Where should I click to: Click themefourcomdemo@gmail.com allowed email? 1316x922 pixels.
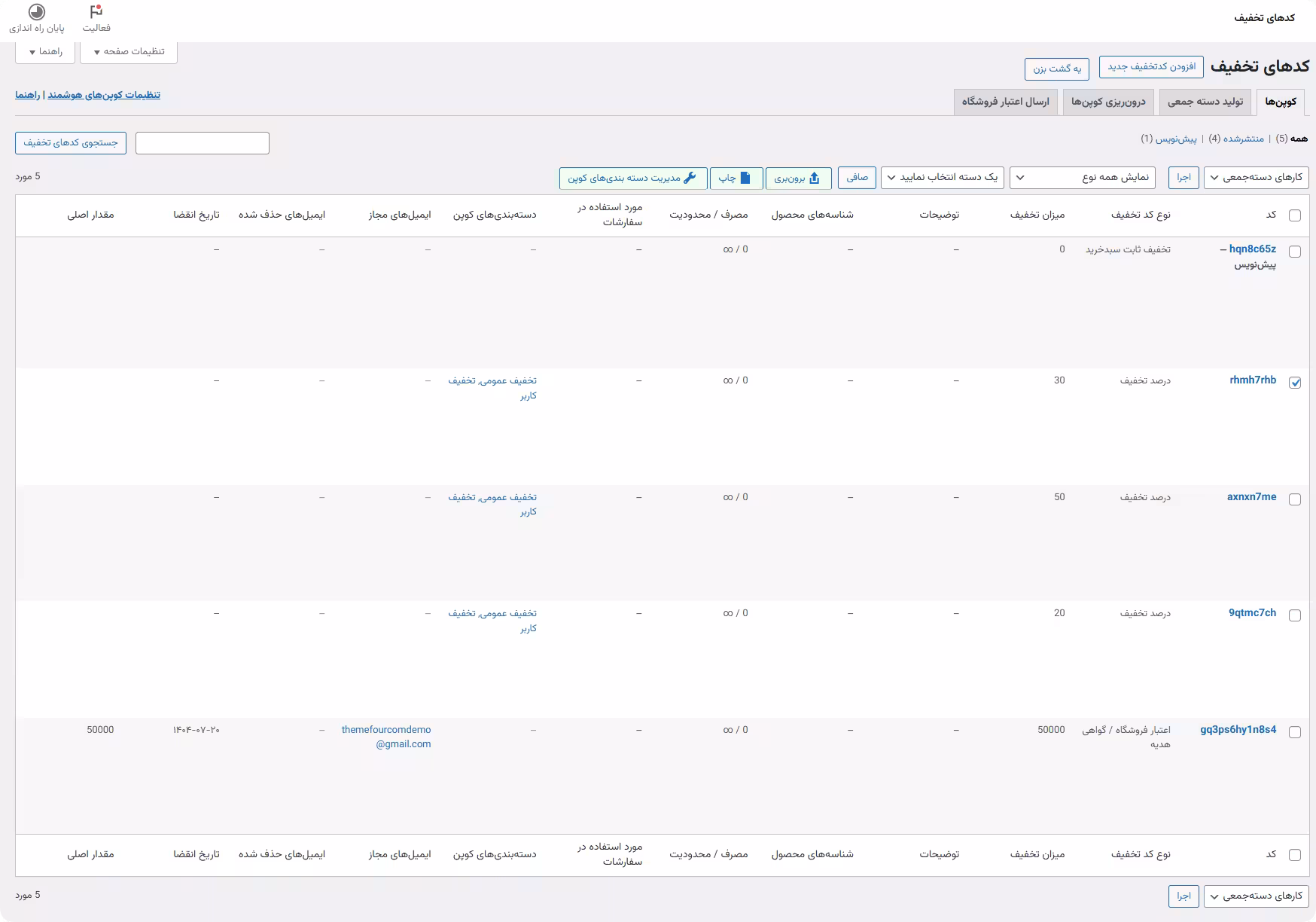tap(386, 737)
